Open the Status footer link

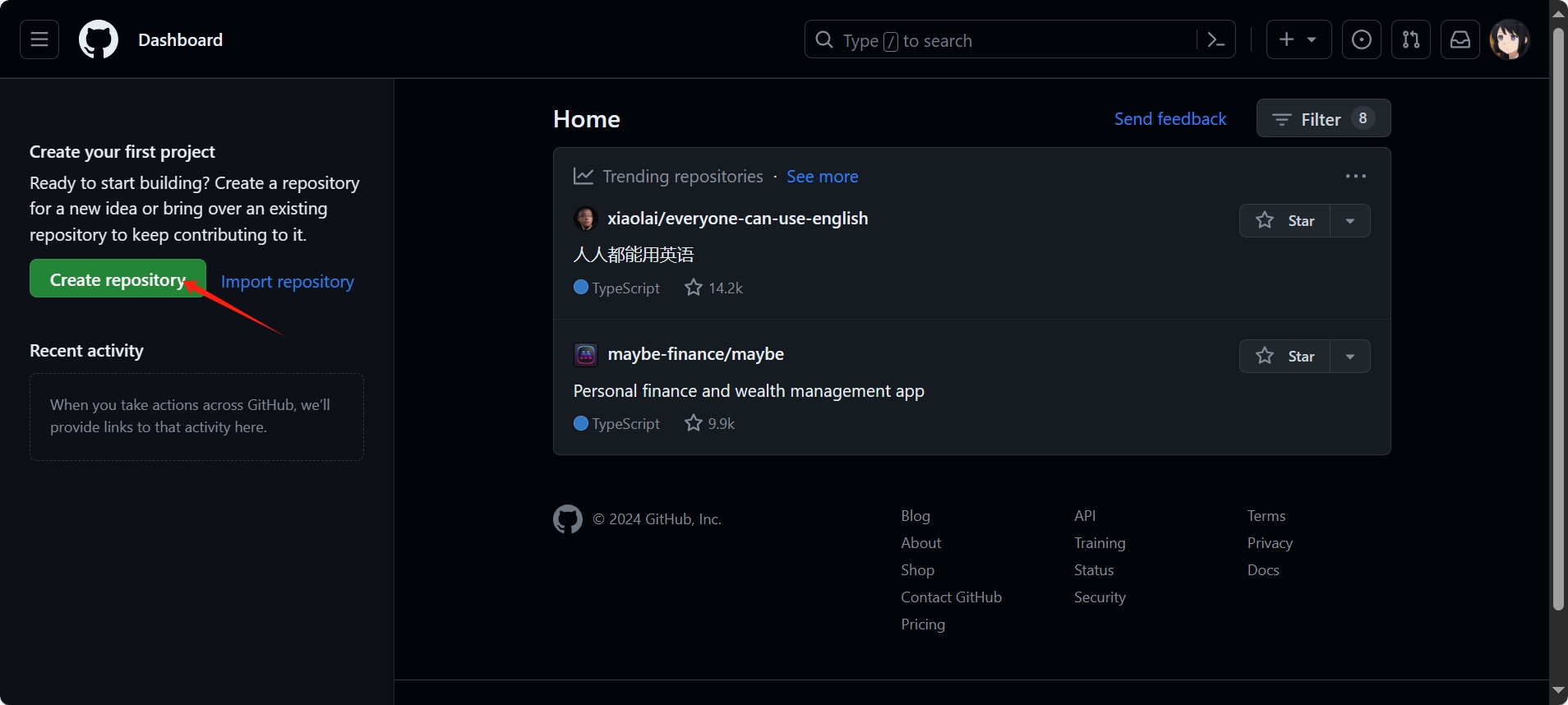[x=1094, y=570]
